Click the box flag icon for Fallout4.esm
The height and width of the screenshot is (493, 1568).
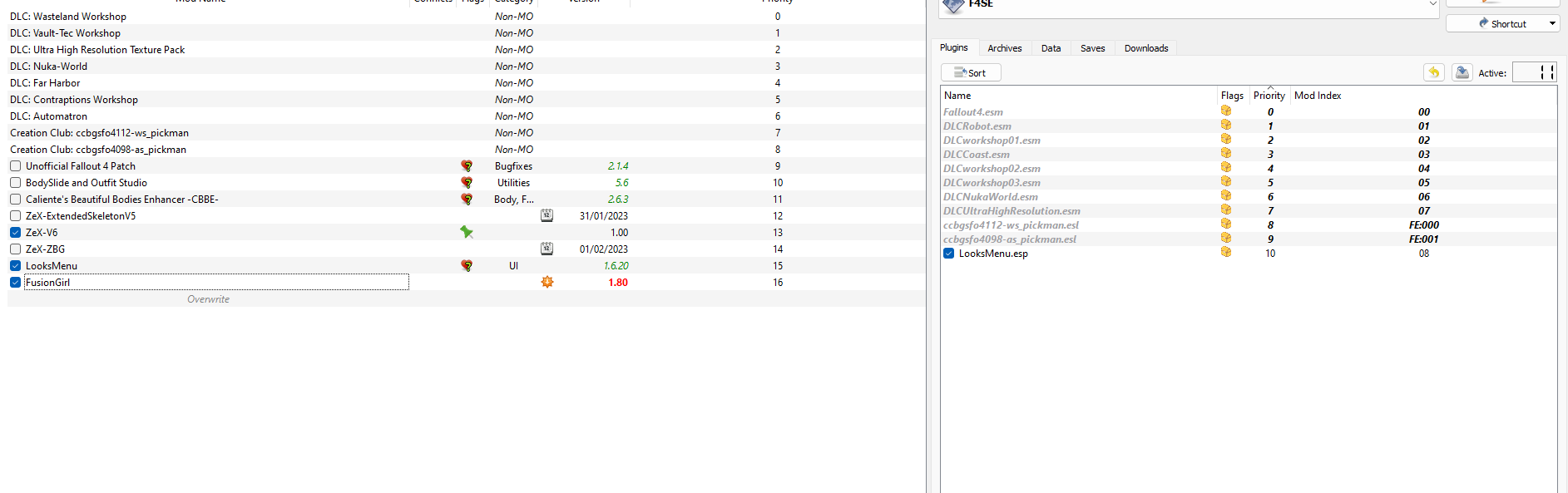coord(1226,111)
